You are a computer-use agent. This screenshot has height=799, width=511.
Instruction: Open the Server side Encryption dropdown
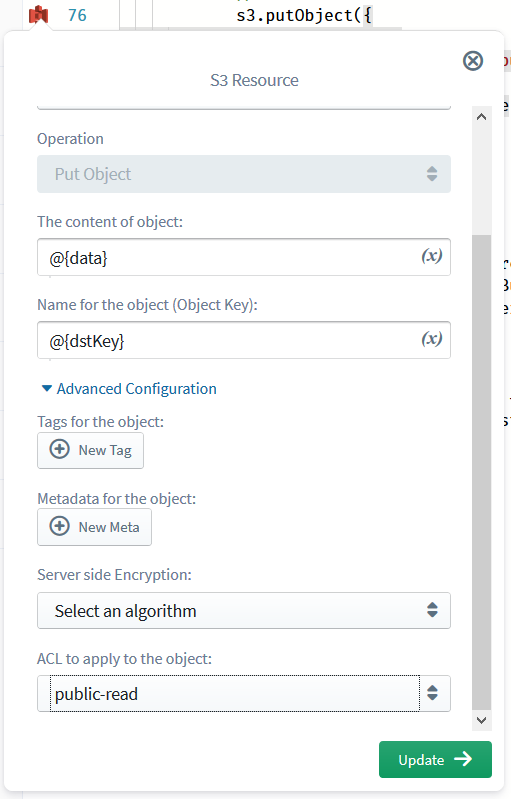pyautogui.click(x=244, y=610)
